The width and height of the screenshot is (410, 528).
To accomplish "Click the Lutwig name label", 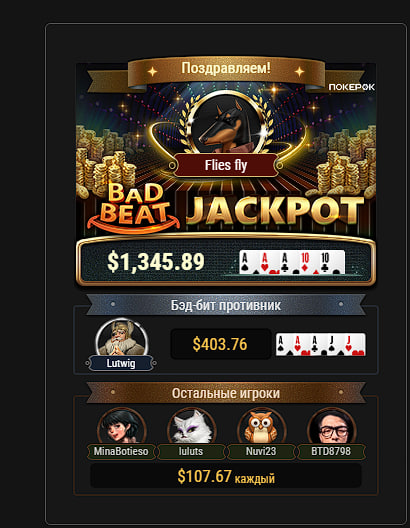I will tap(121, 363).
